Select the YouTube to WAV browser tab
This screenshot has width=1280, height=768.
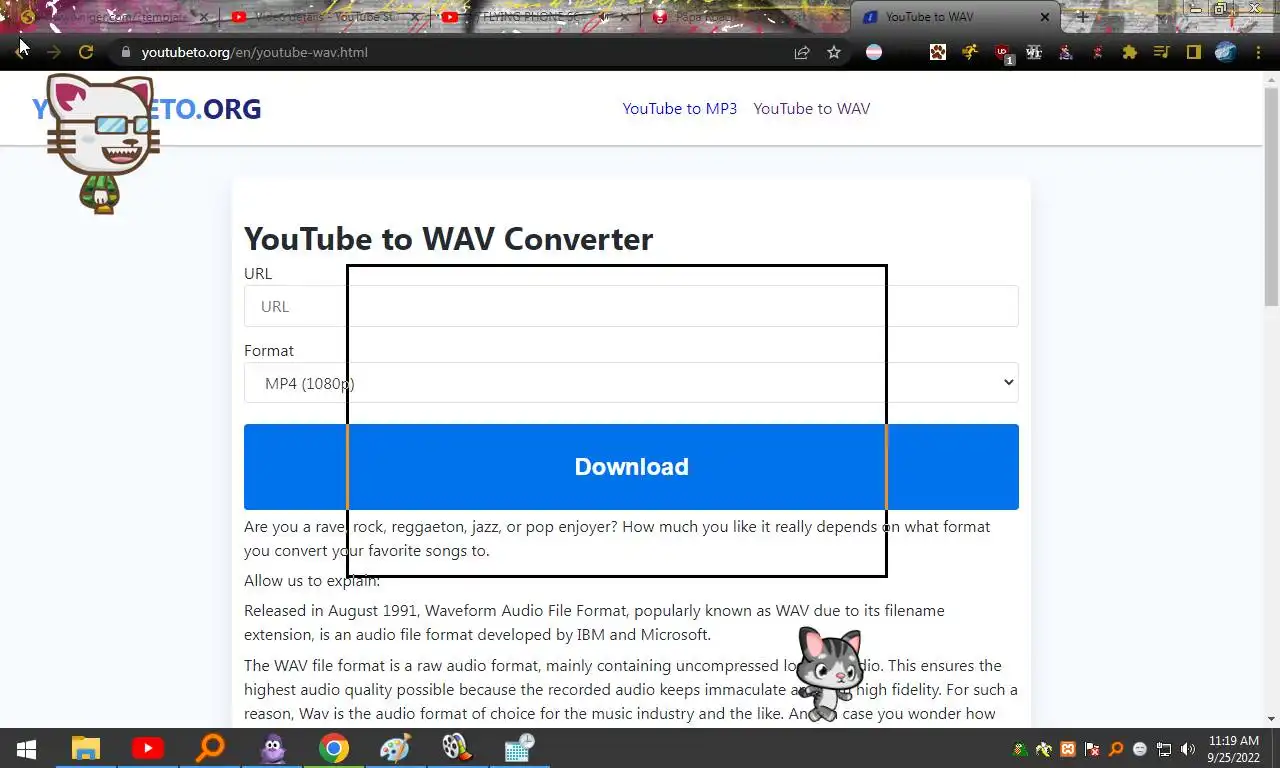point(955,17)
